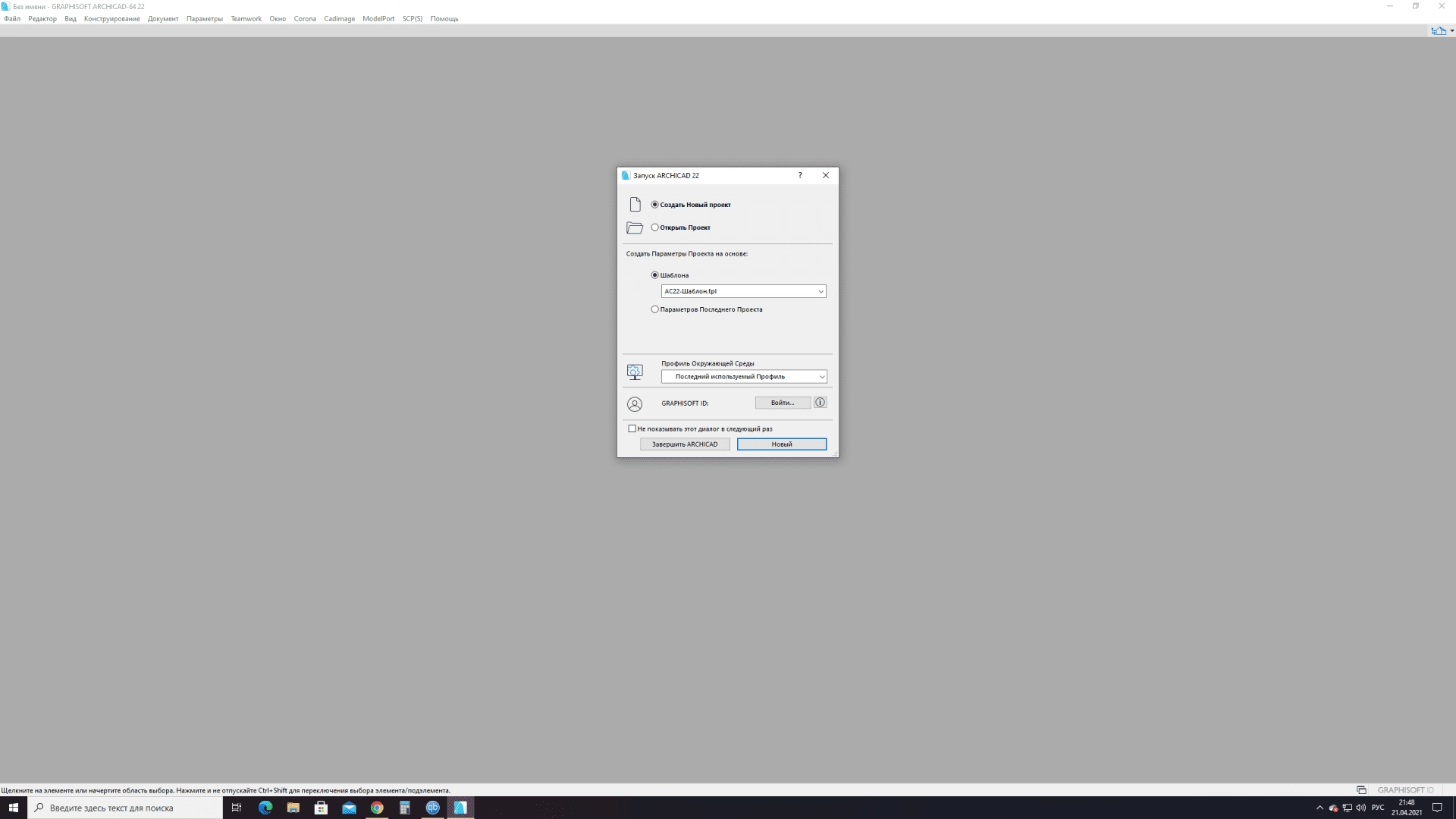Click the GRAPHISOFT ID user avatar icon
This screenshot has width=1456, height=819.
point(635,404)
